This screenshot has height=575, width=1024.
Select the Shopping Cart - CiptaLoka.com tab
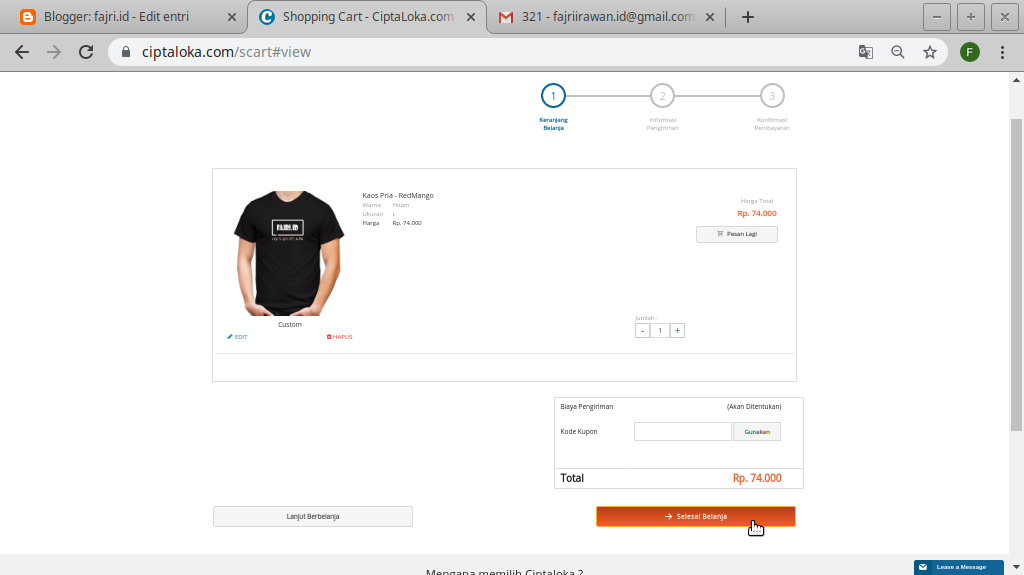[367, 17]
